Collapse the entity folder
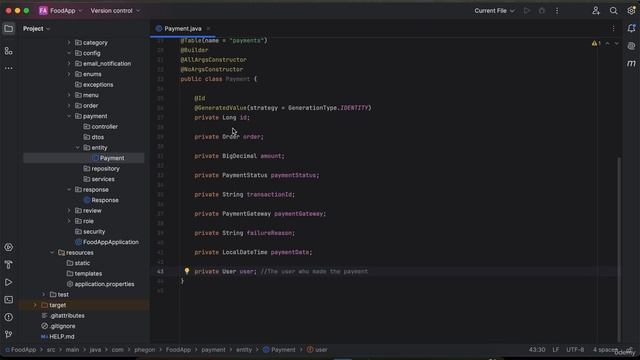This screenshot has height=360, width=640. (x=78, y=148)
